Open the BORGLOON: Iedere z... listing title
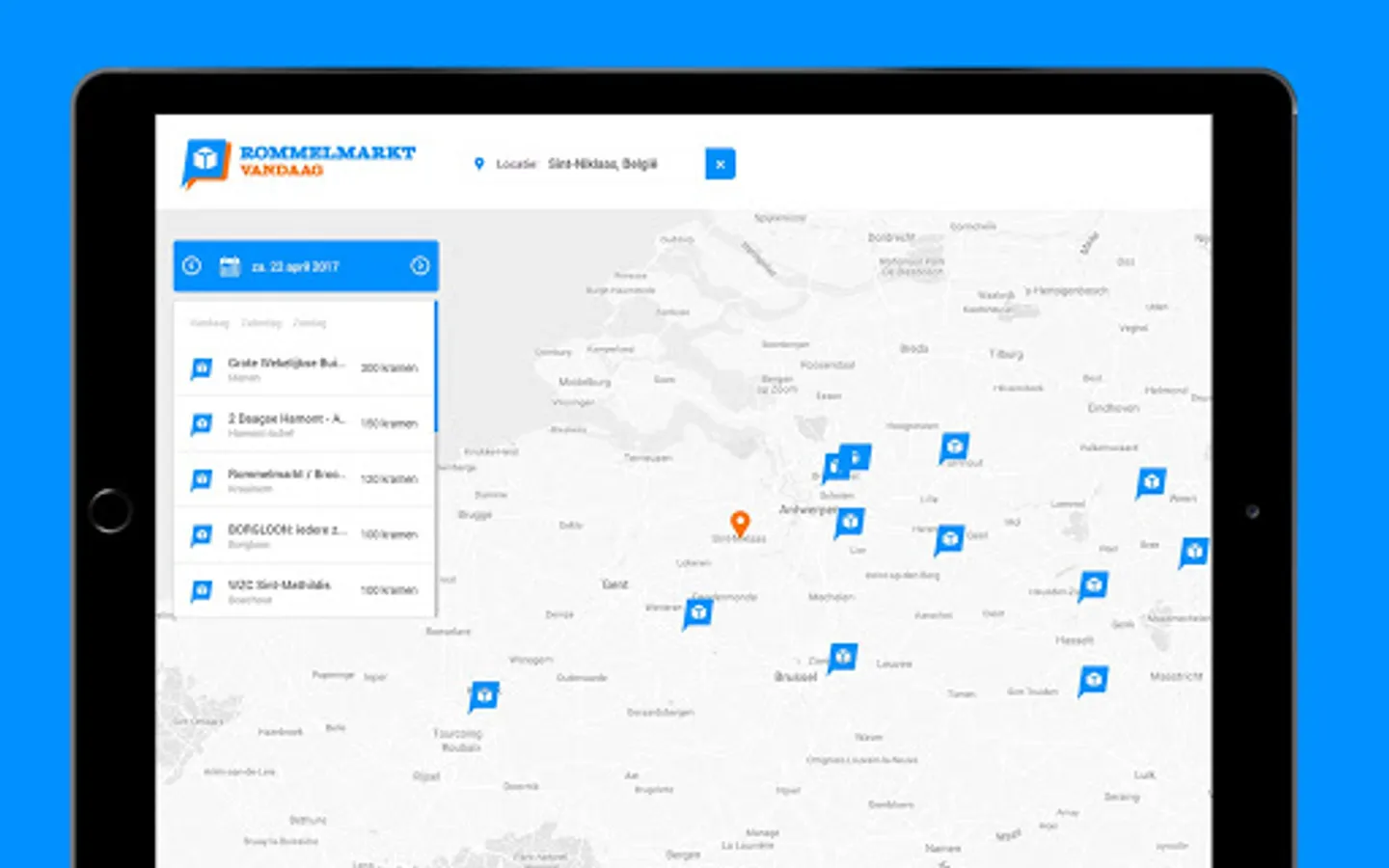This screenshot has width=1389, height=868. 286,529
